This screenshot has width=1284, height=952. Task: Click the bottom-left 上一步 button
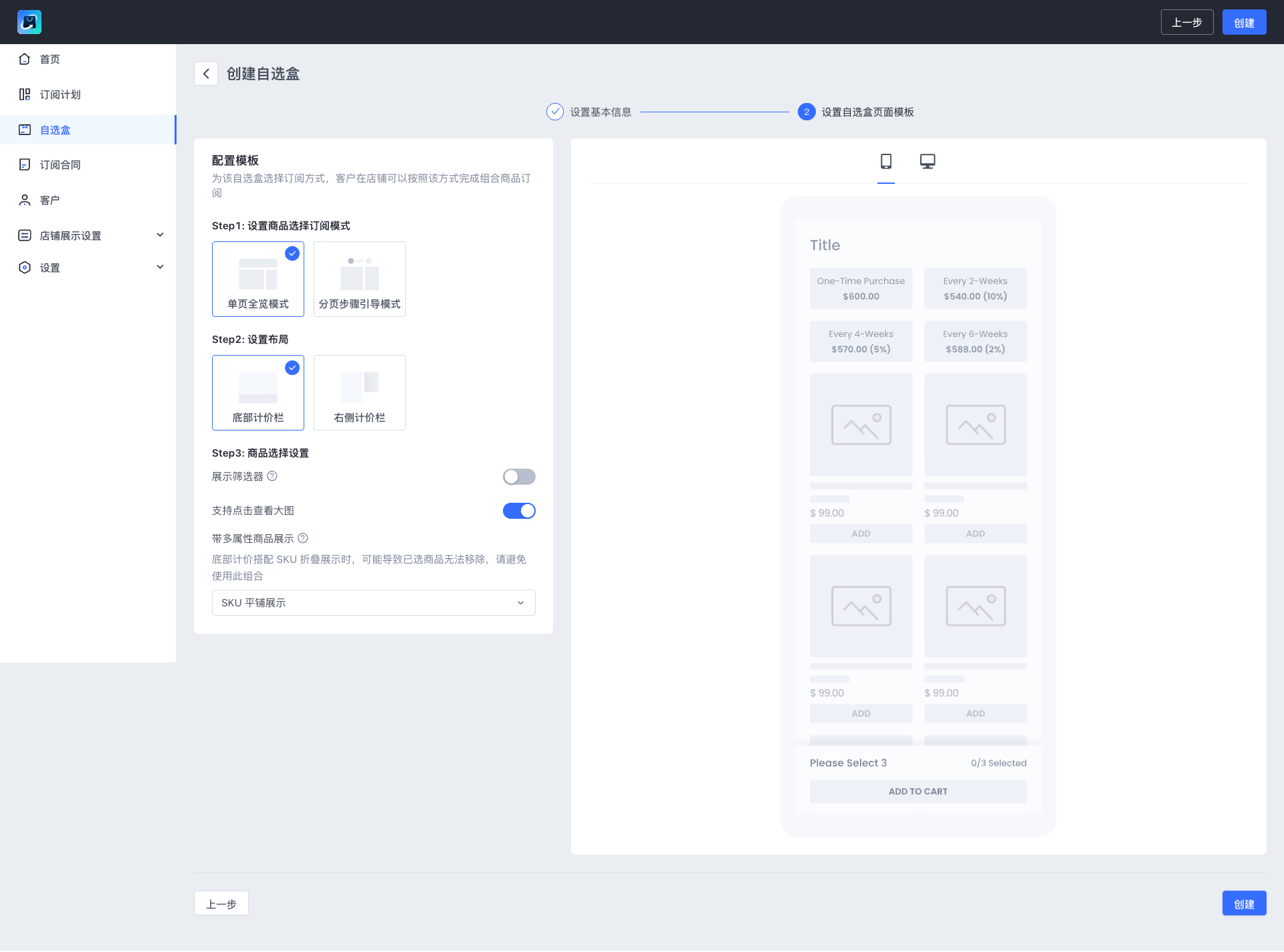click(x=221, y=903)
